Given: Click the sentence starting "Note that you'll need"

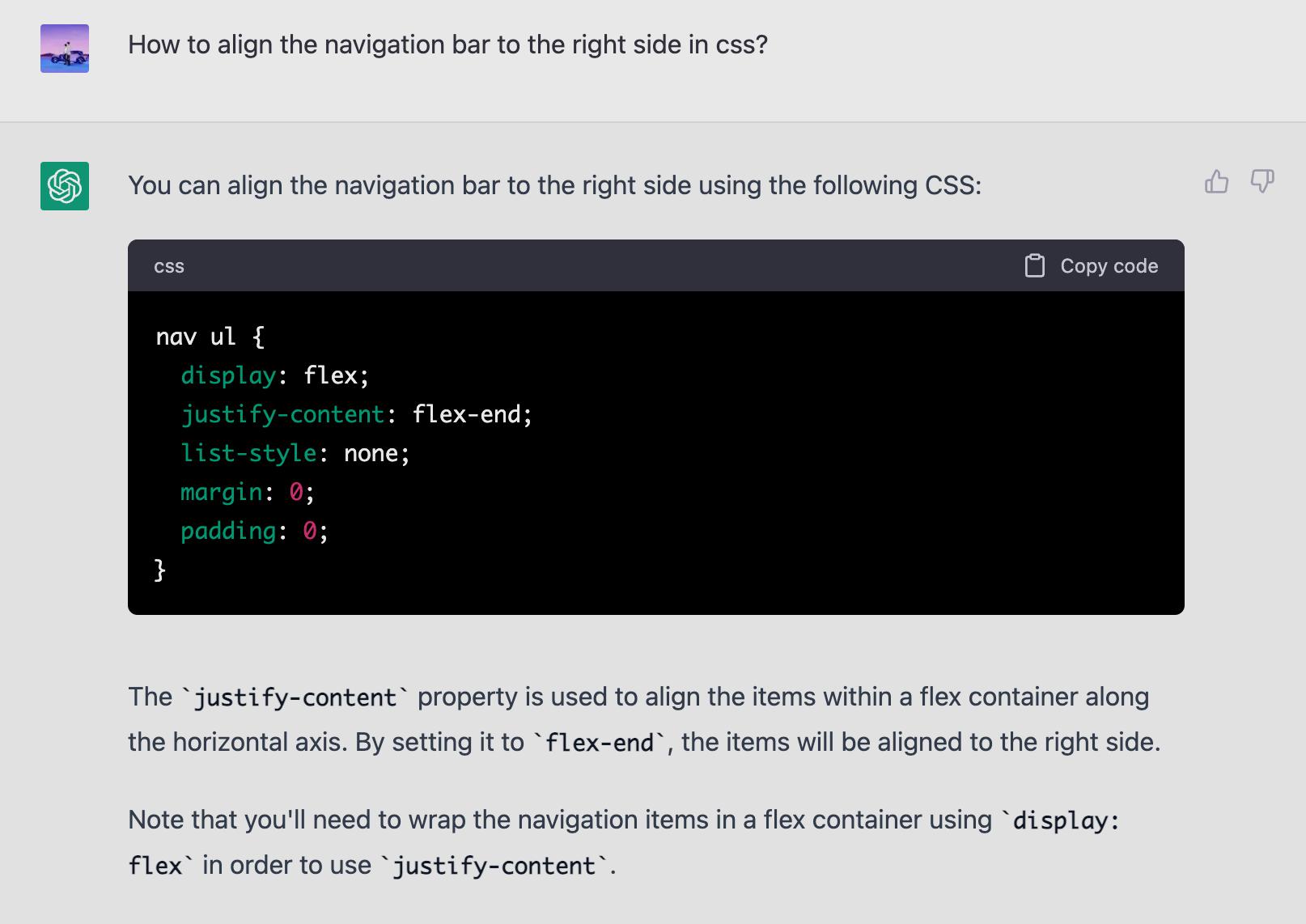Looking at the screenshot, I should 559,820.
